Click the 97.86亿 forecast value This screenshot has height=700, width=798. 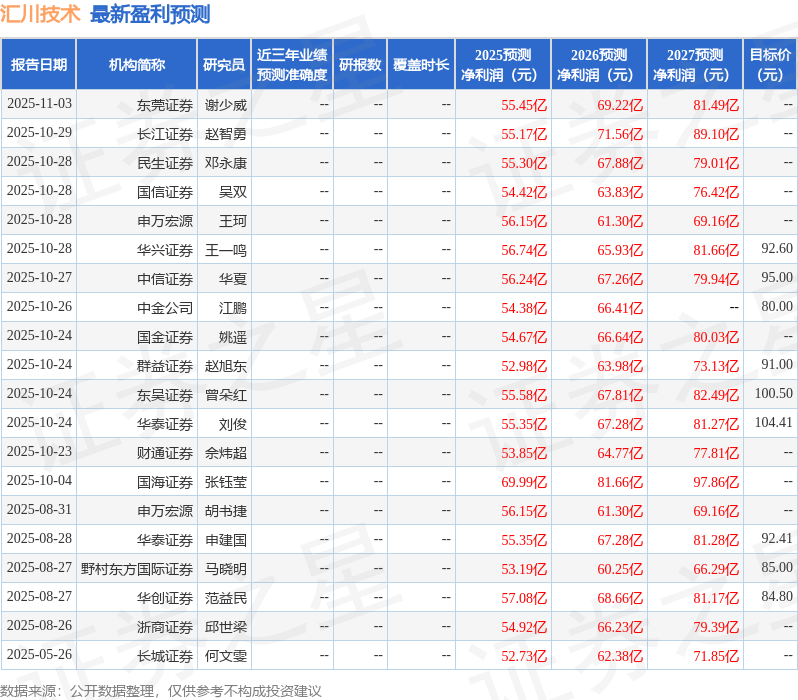[716, 483]
